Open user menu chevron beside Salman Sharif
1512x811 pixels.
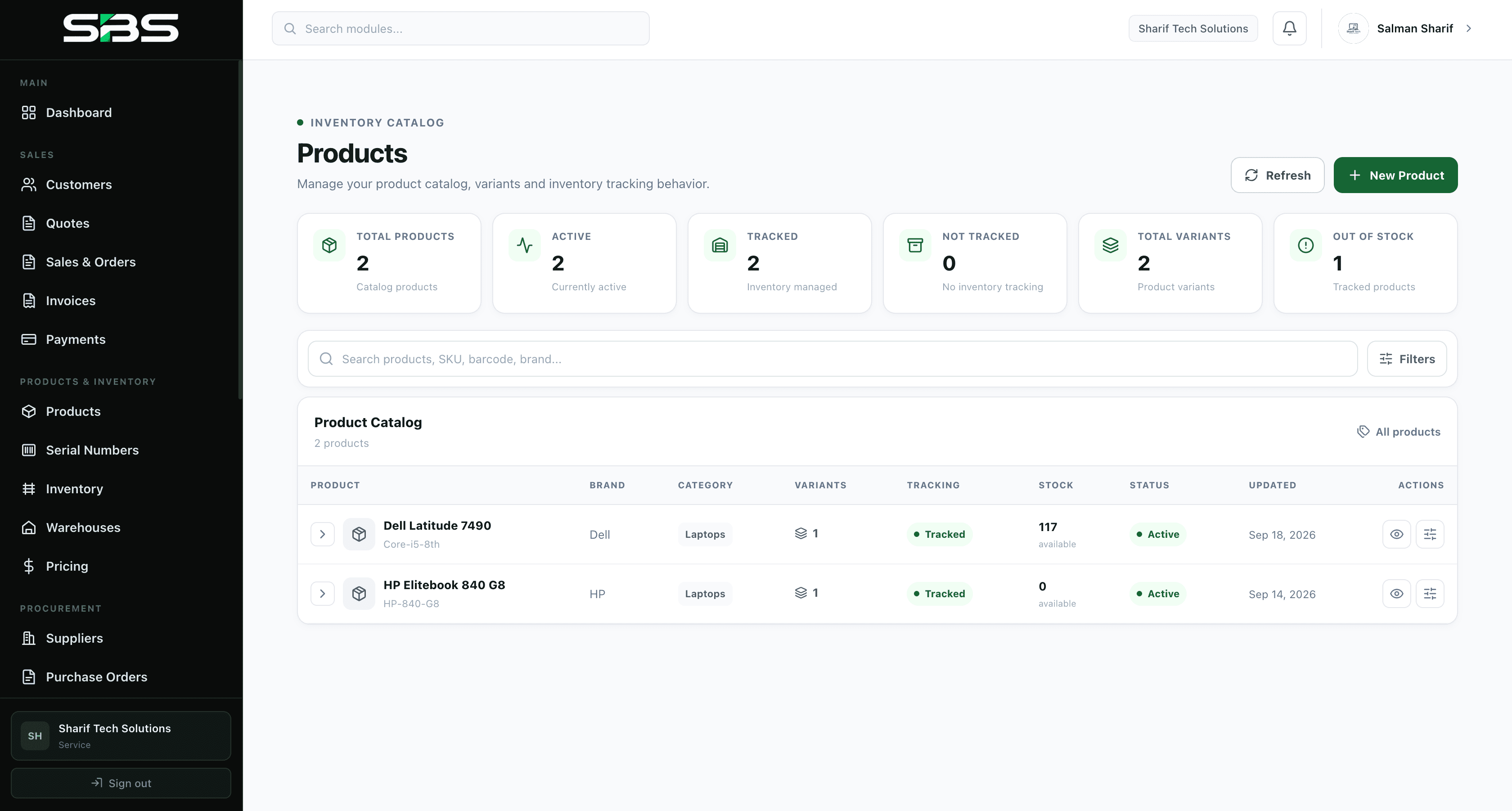click(1468, 28)
